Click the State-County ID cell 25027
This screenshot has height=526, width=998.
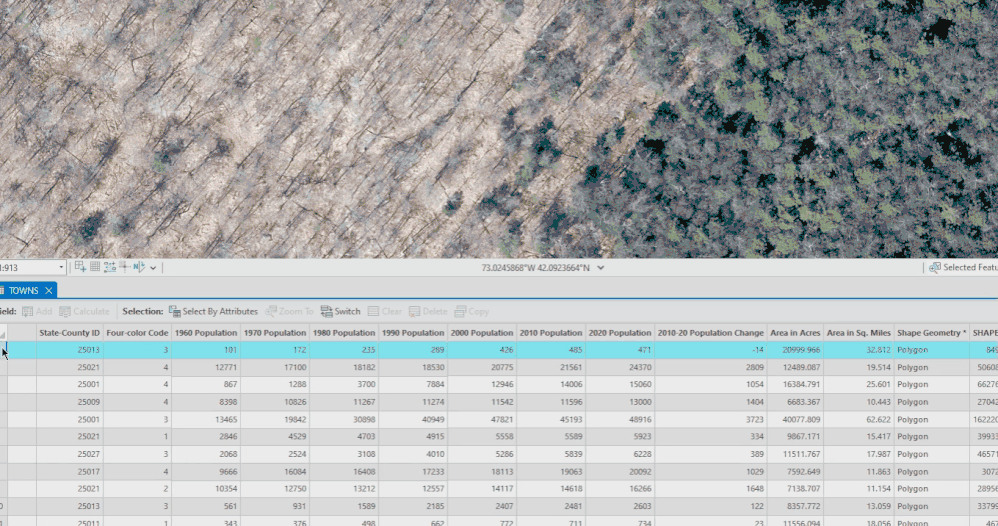[x=69, y=454]
